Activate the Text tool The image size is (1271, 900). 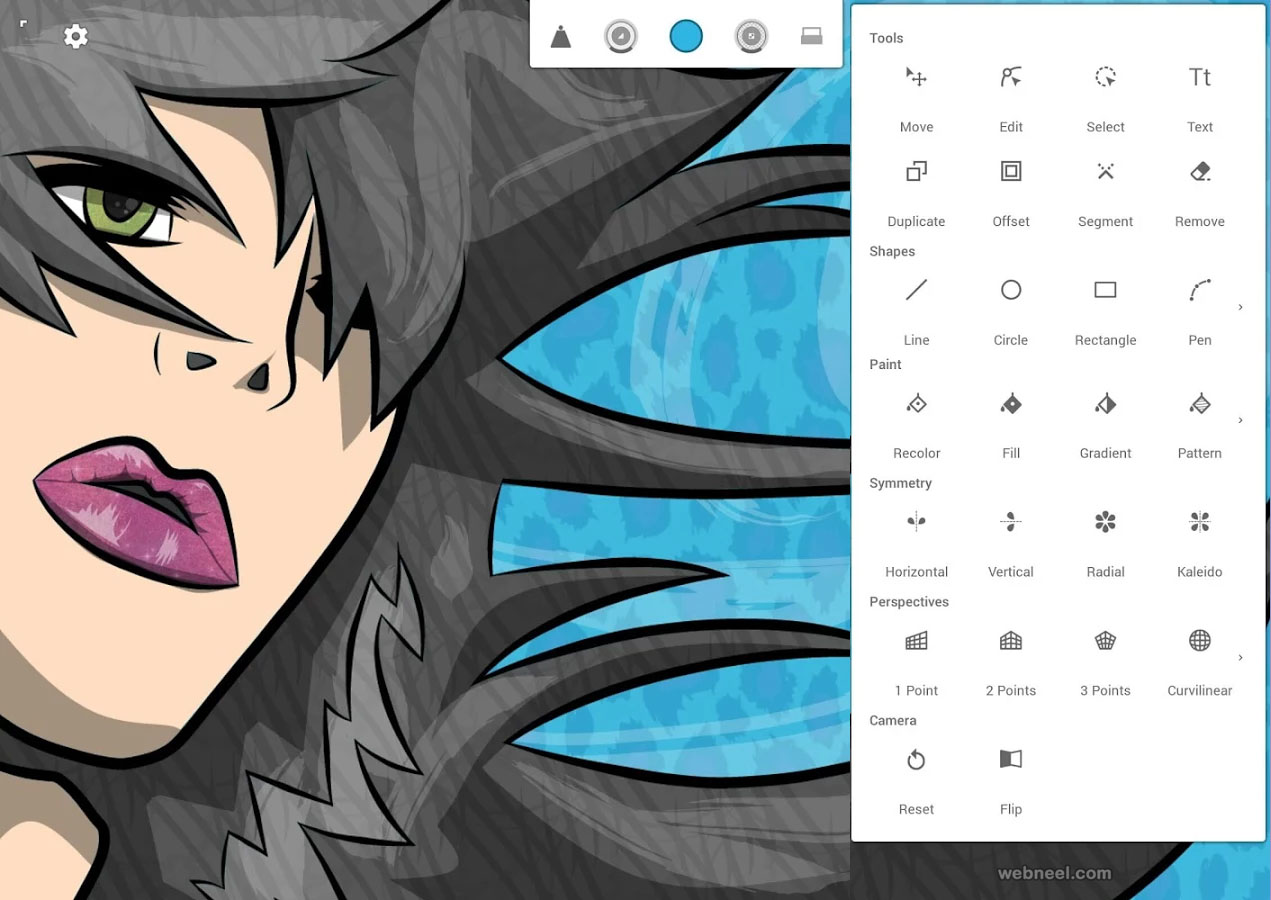(1199, 77)
